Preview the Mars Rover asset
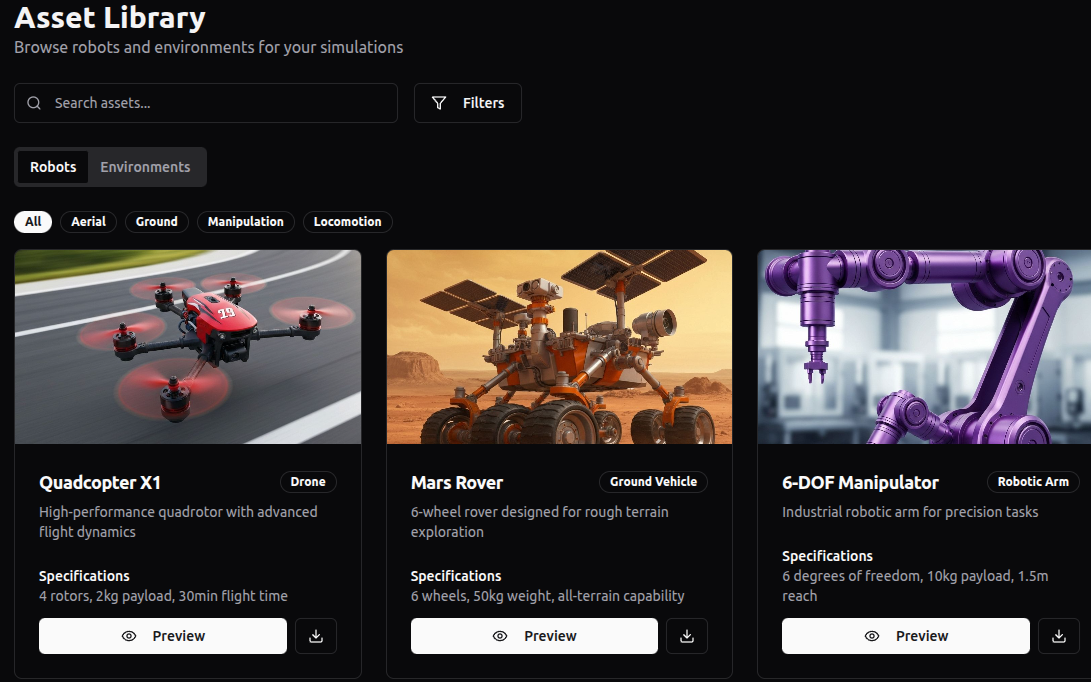The width and height of the screenshot is (1091, 682). pos(534,635)
